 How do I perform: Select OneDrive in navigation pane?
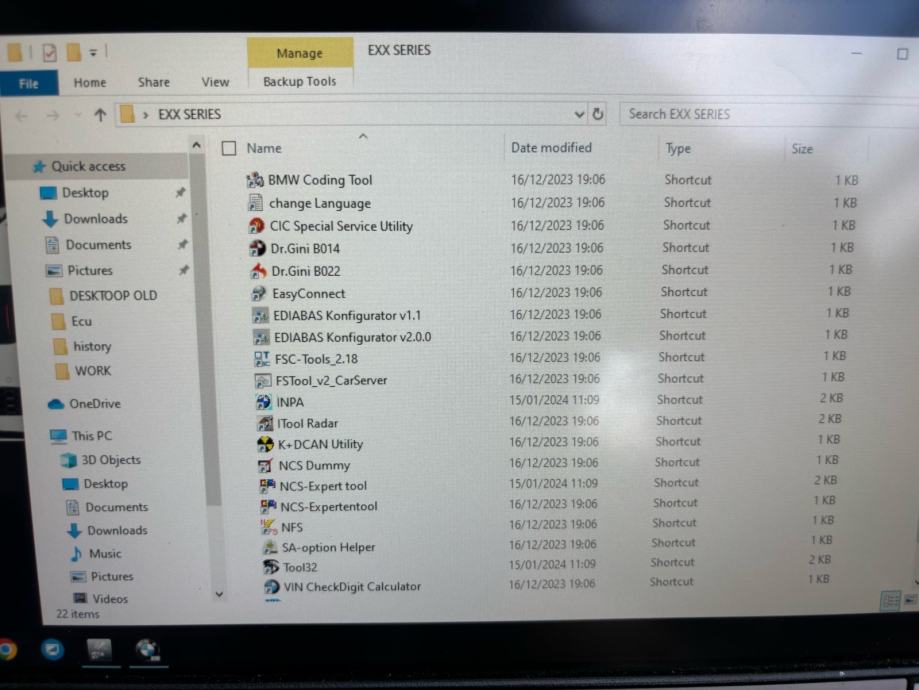94,404
